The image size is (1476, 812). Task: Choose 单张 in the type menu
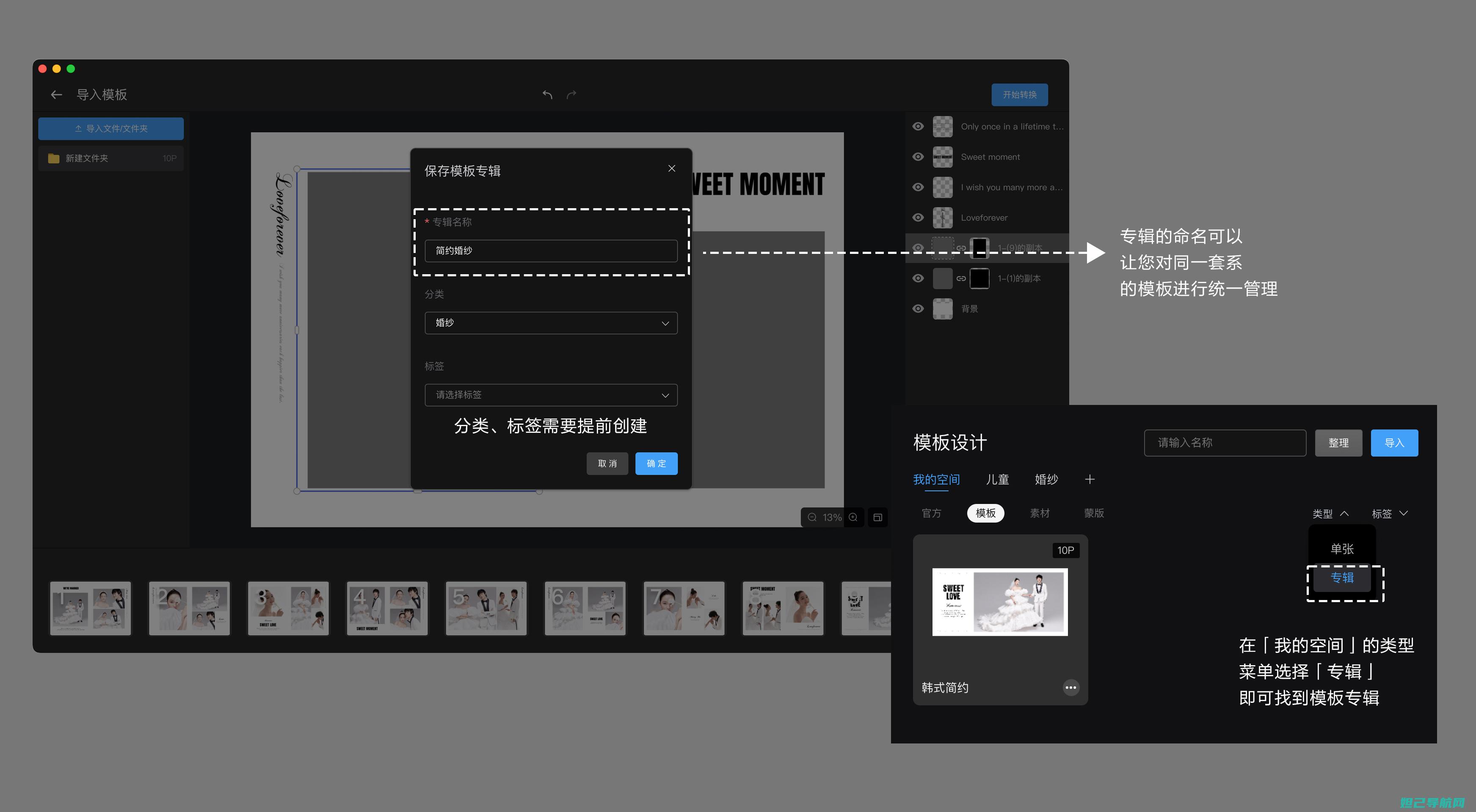point(1342,548)
